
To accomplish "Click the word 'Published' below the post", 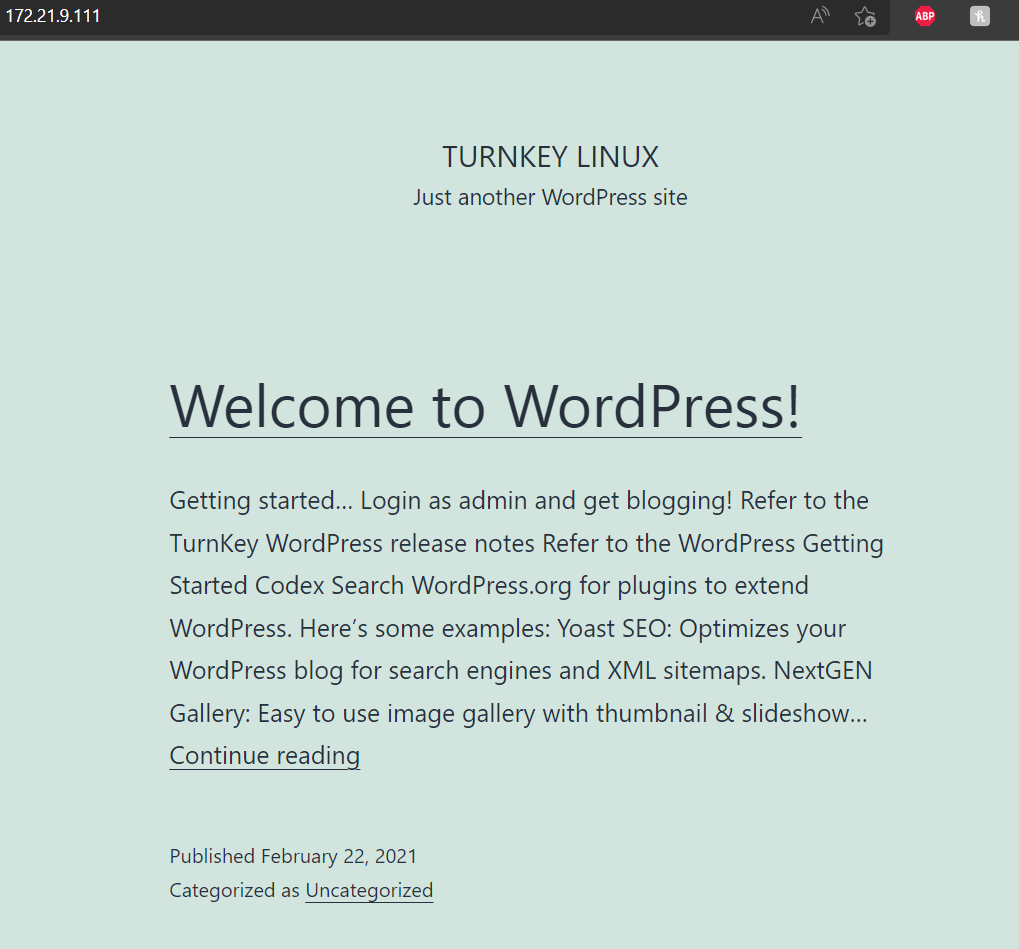I will 212,856.
